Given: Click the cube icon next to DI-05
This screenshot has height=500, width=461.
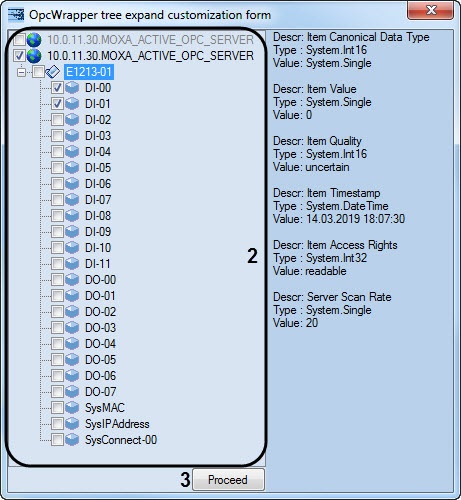Looking at the screenshot, I should coord(72,168).
